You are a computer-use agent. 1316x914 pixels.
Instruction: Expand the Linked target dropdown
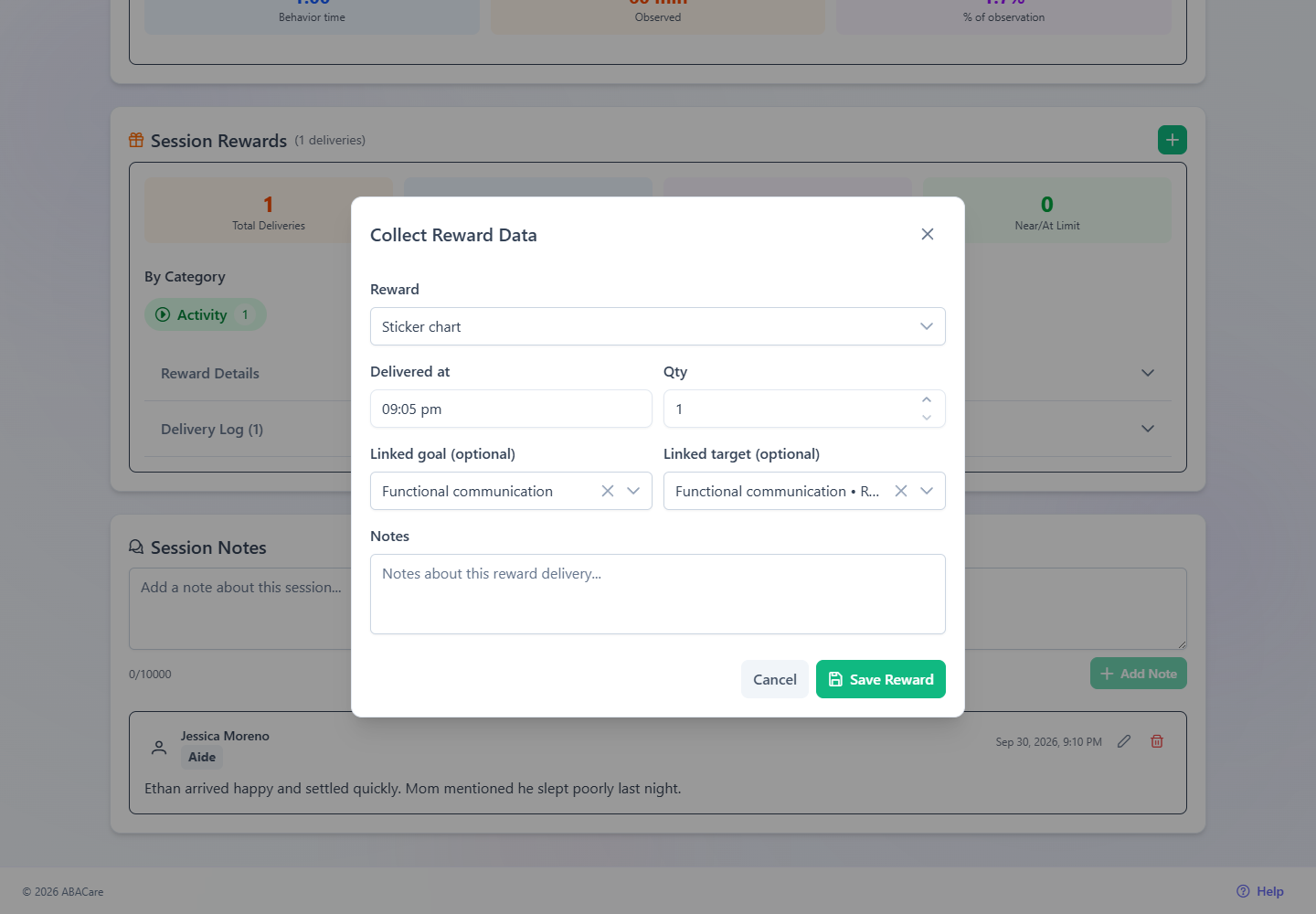click(927, 491)
